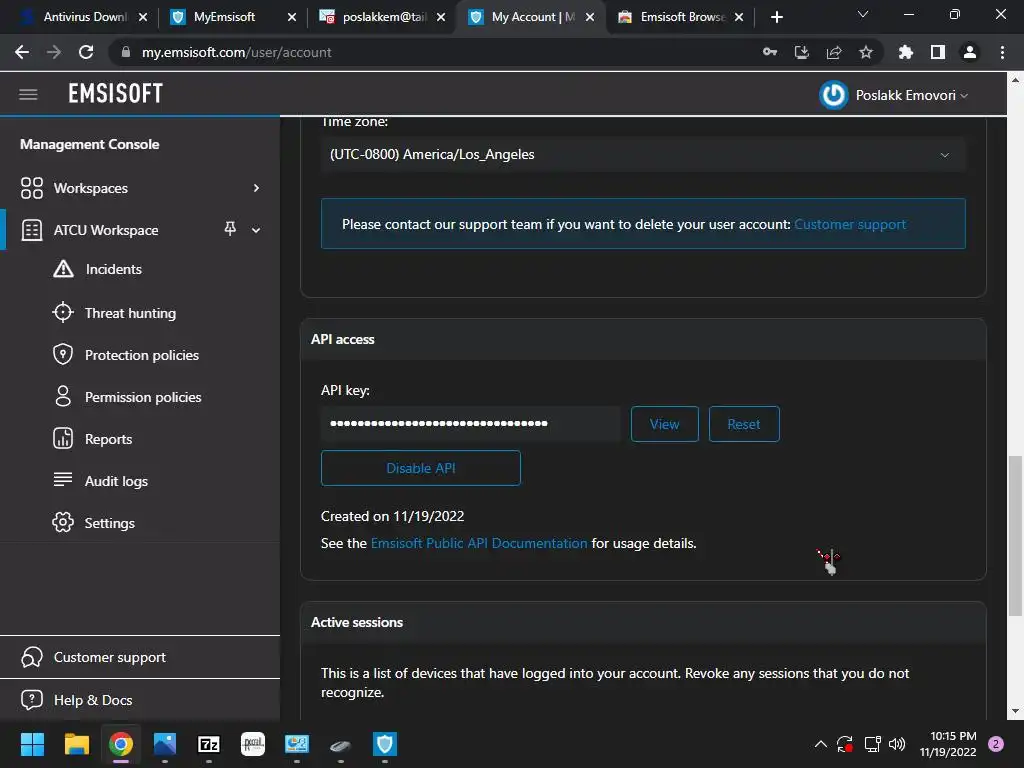Open the Chrome profile icon
The width and height of the screenshot is (1024, 768).
(970, 52)
